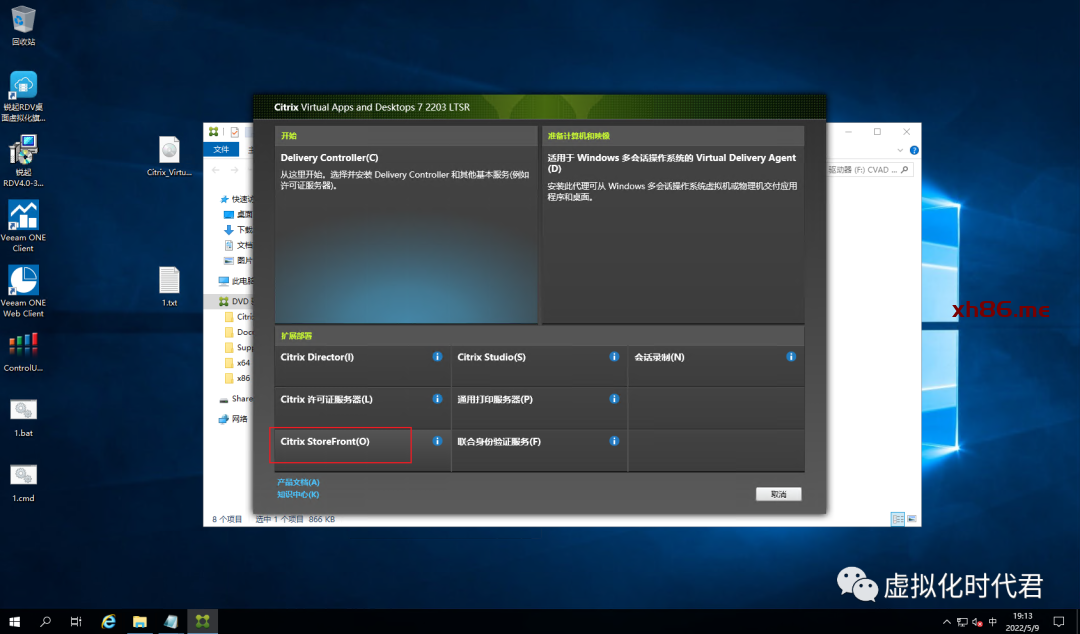This screenshot has height=634, width=1080.
Task: Open info for Citrix 许可证服务器
Action: [x=437, y=398]
